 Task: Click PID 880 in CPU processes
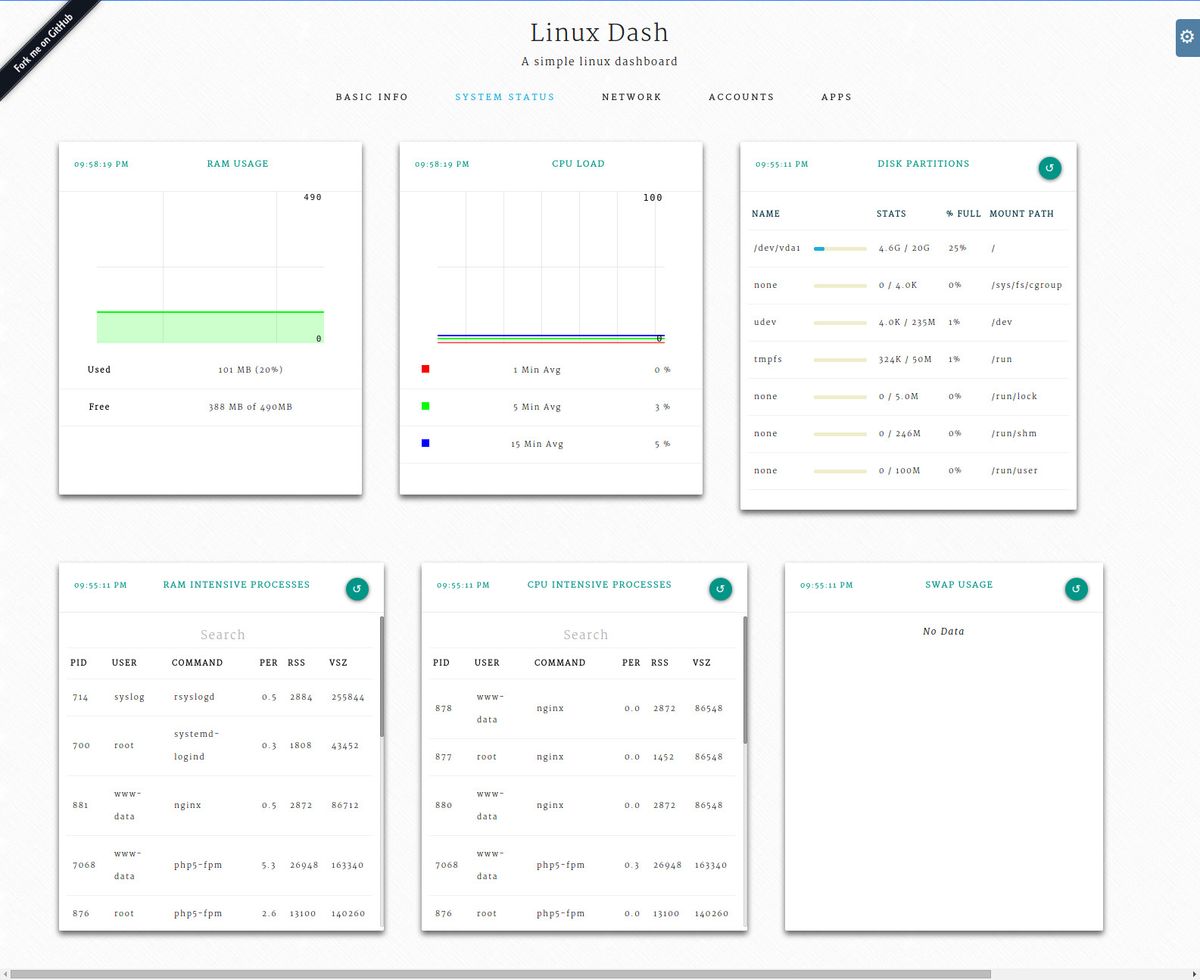443,805
